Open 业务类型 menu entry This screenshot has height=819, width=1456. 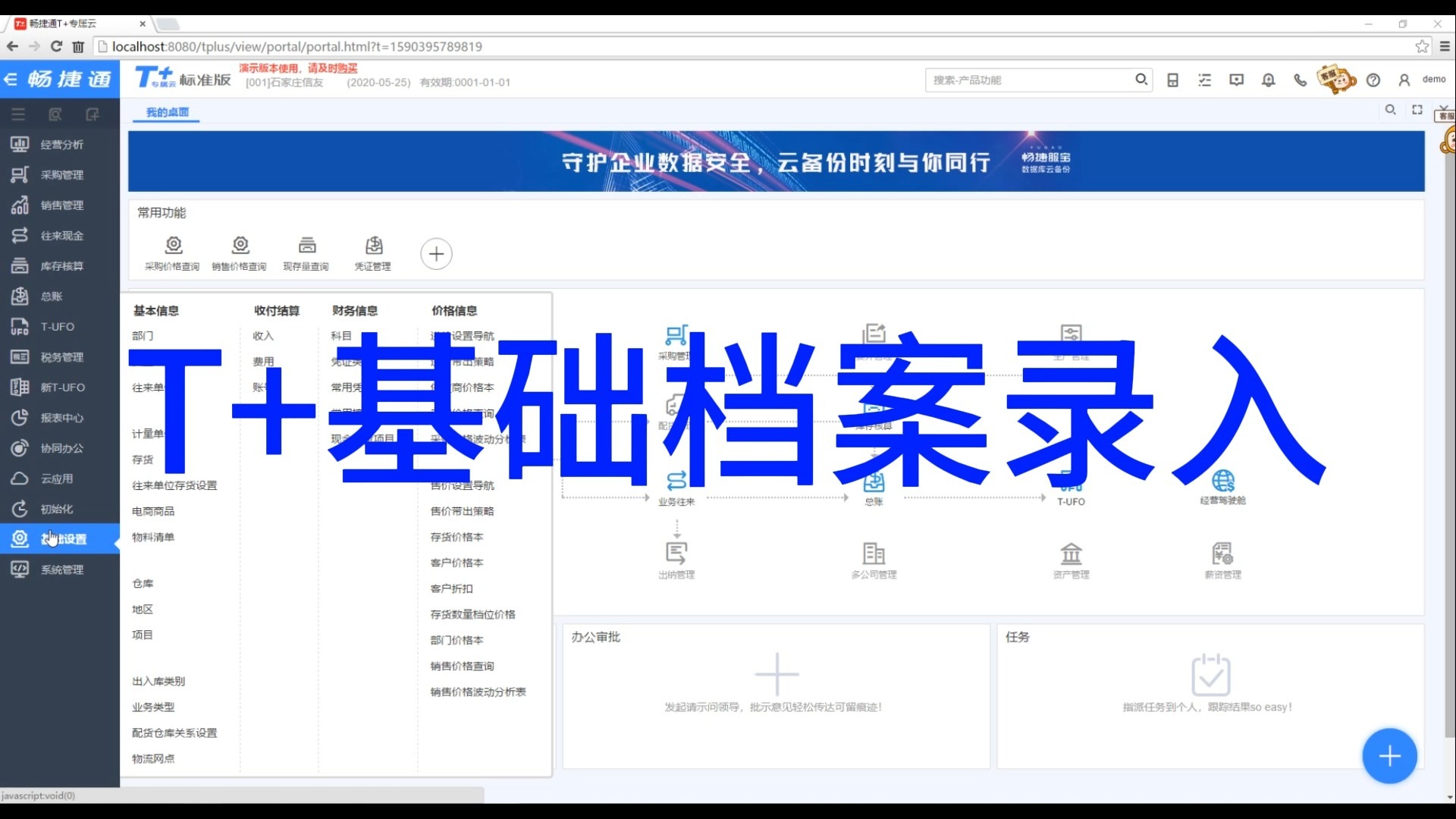click(x=153, y=707)
